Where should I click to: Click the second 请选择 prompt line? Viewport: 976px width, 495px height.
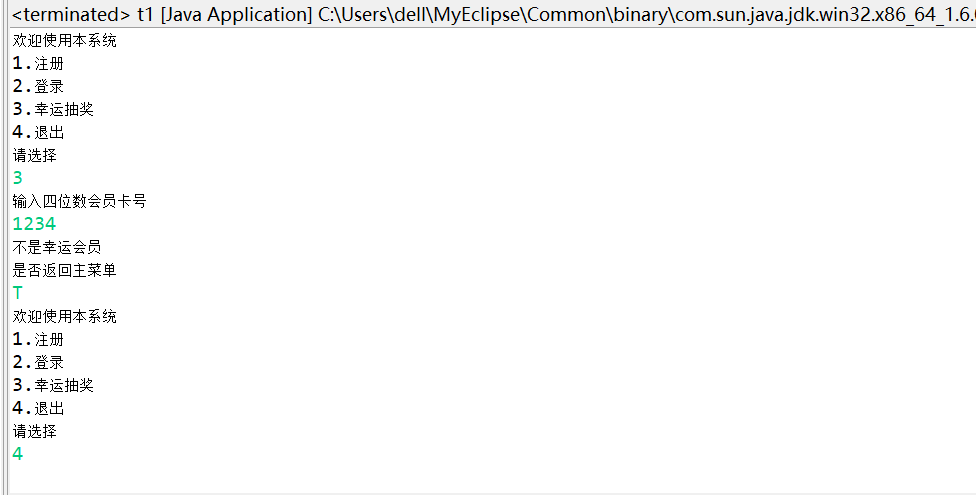tap(35, 431)
